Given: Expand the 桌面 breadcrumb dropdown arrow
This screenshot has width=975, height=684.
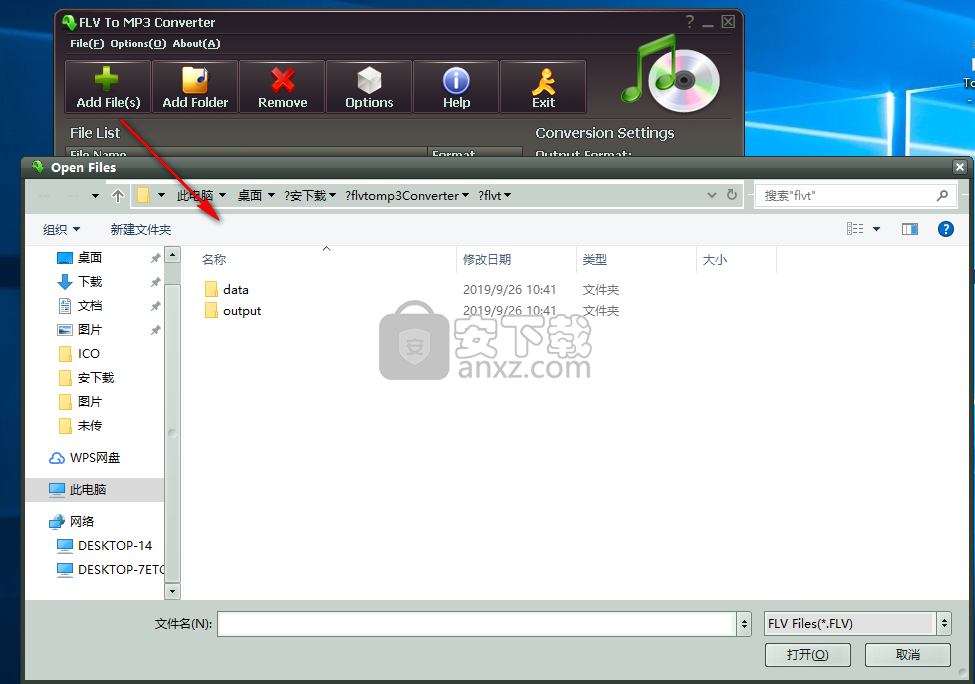Looking at the screenshot, I should 271,196.
